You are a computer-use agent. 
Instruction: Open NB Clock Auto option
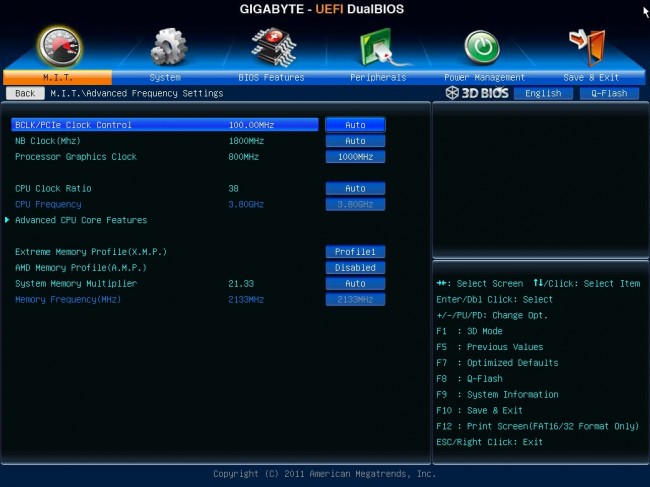(x=355, y=141)
